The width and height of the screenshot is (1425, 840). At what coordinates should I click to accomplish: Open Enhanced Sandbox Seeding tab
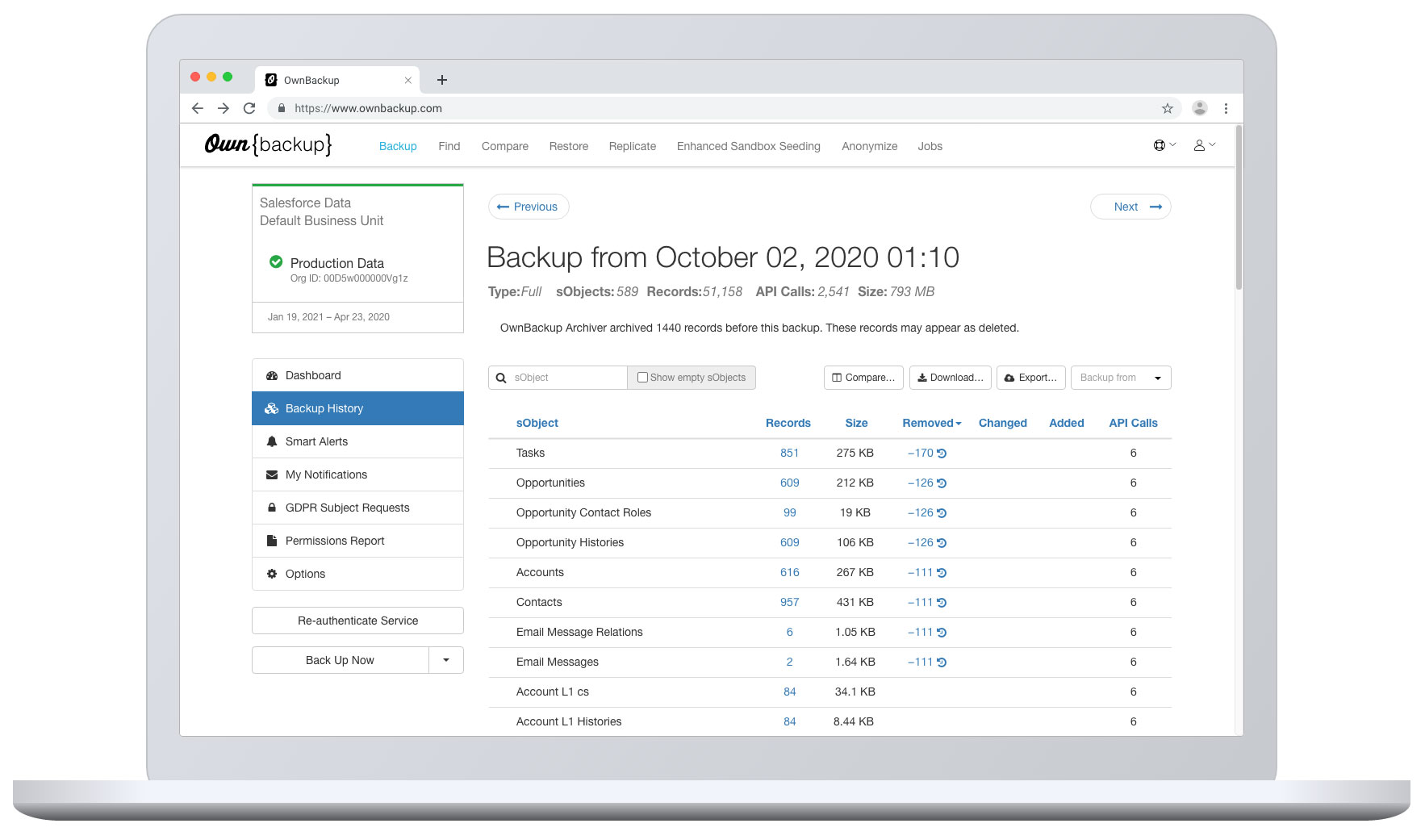click(x=749, y=146)
